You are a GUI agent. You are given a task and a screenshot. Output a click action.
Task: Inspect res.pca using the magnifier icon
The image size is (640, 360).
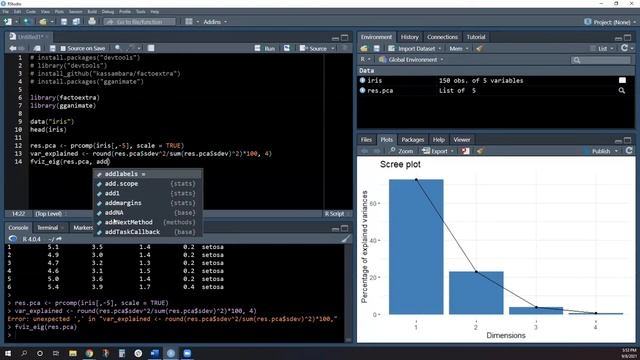coord(622,91)
